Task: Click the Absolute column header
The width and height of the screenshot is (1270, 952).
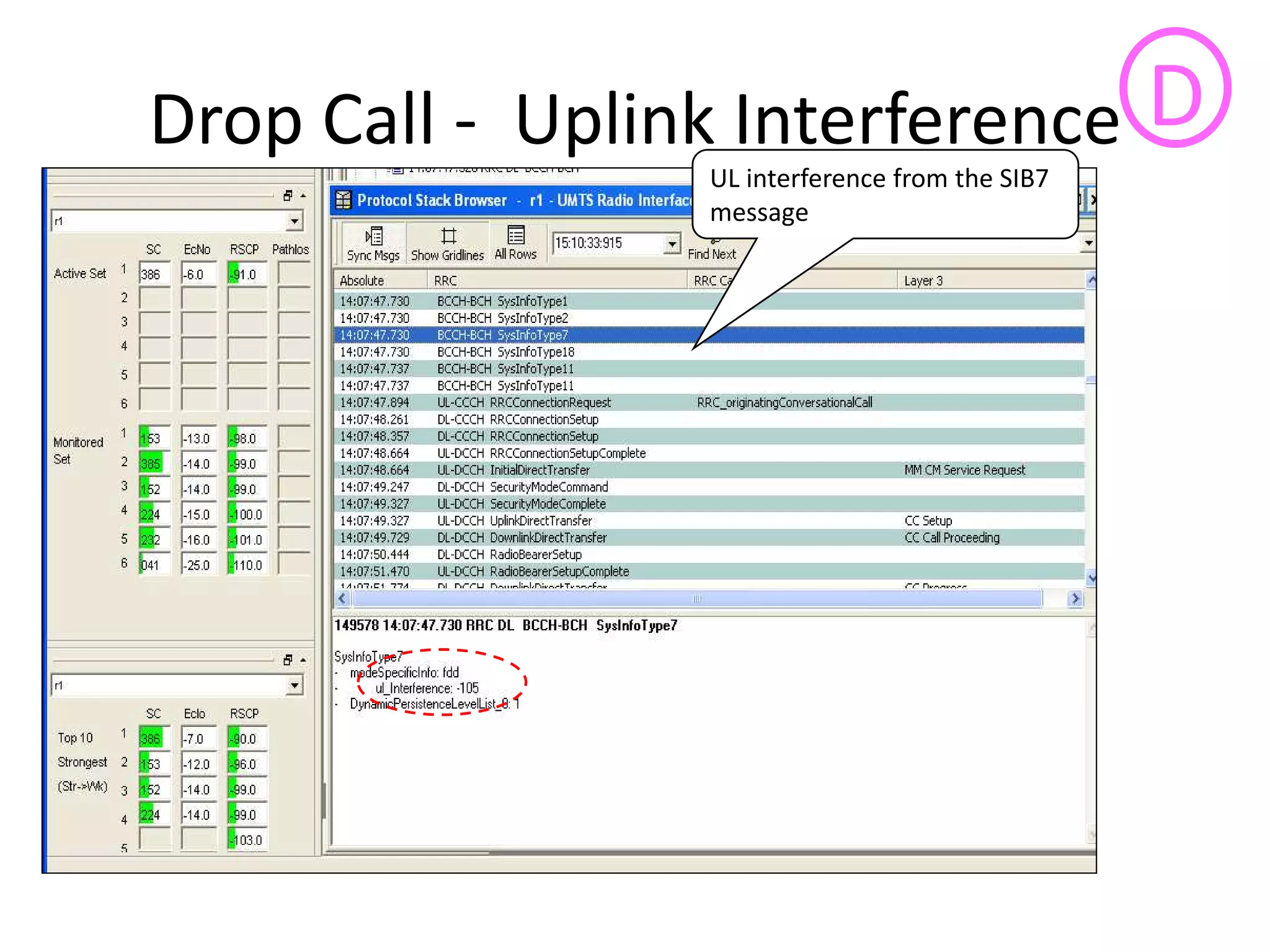Action: coord(380,281)
